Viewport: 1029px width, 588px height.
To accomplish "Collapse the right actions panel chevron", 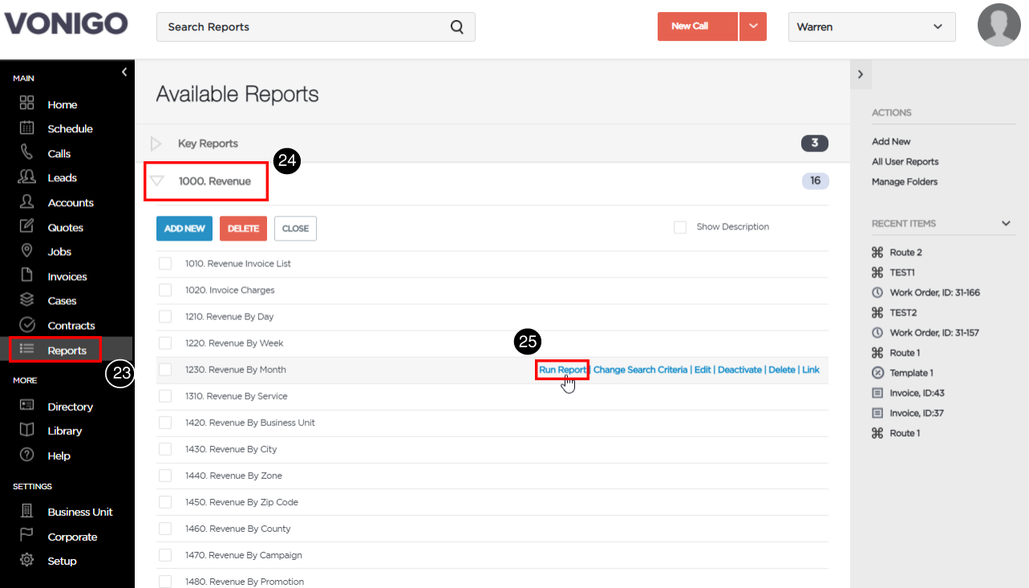I will click(860, 74).
